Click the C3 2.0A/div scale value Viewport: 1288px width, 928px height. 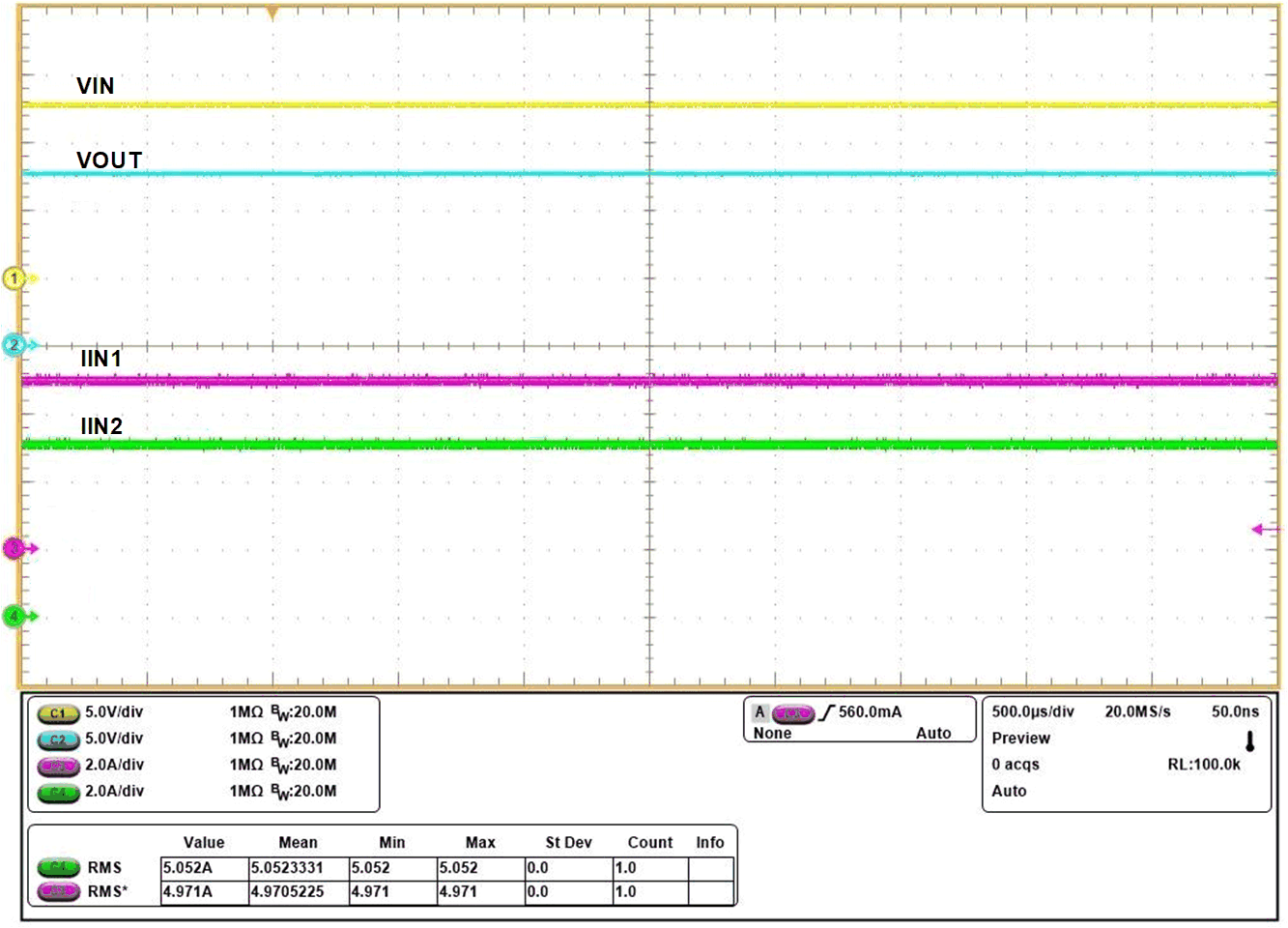114,765
